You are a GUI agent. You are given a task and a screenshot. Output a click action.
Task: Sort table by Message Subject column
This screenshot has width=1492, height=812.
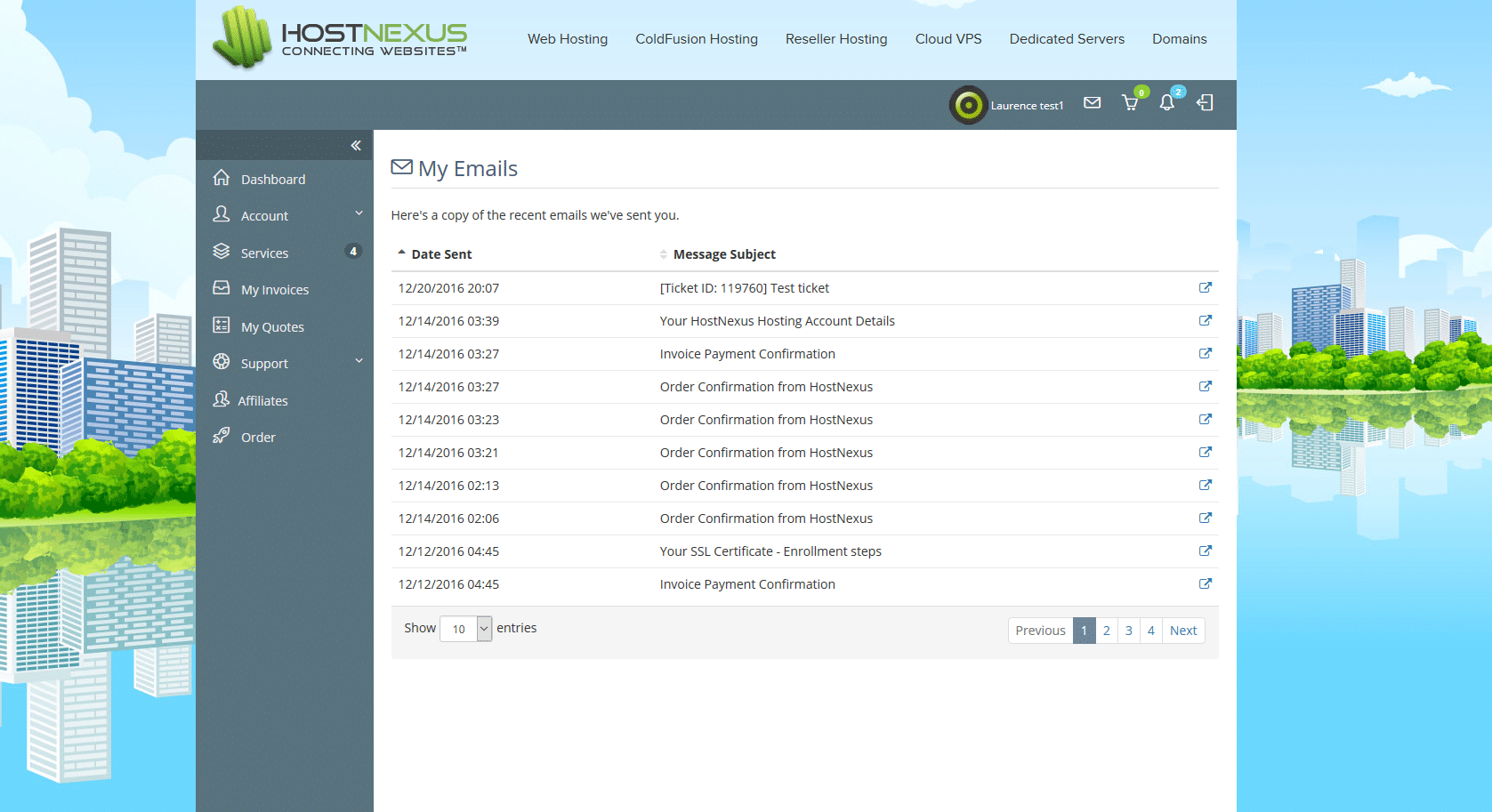coord(723,254)
